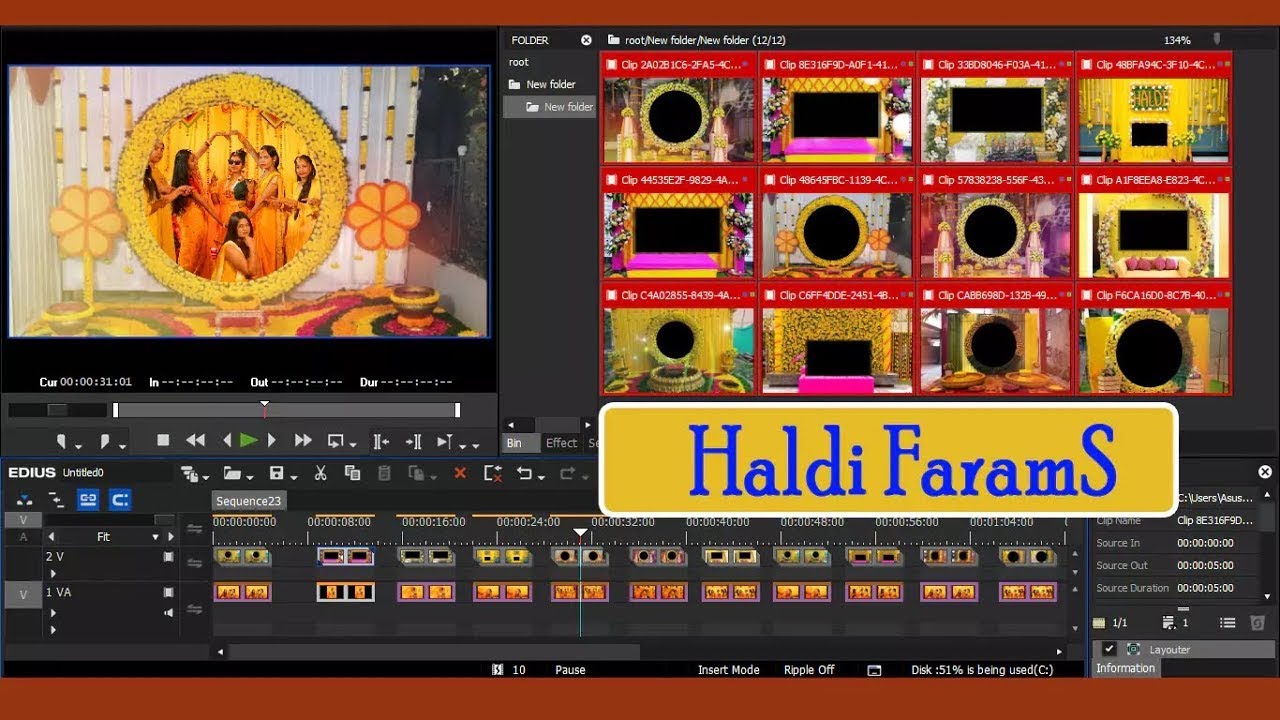Open the Fit timeline scale dropdown
This screenshot has width=1280, height=720.
click(x=155, y=537)
